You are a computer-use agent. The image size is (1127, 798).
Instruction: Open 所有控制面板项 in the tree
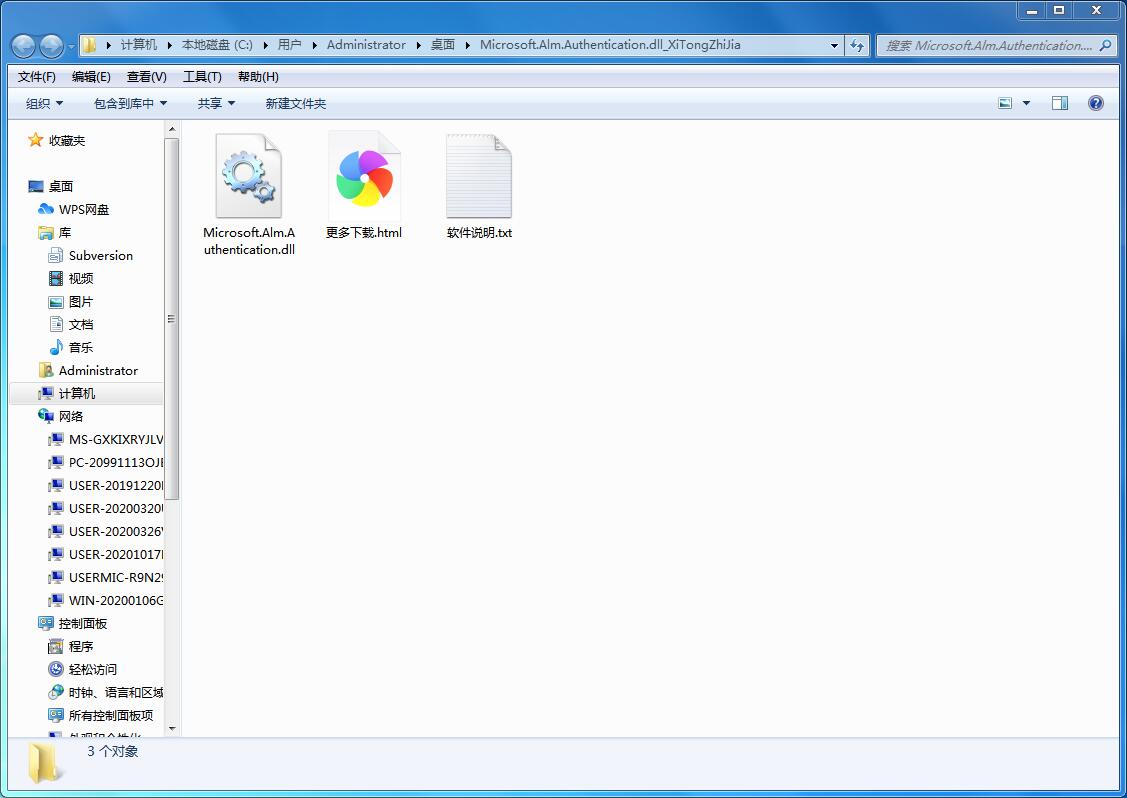[x=111, y=716]
